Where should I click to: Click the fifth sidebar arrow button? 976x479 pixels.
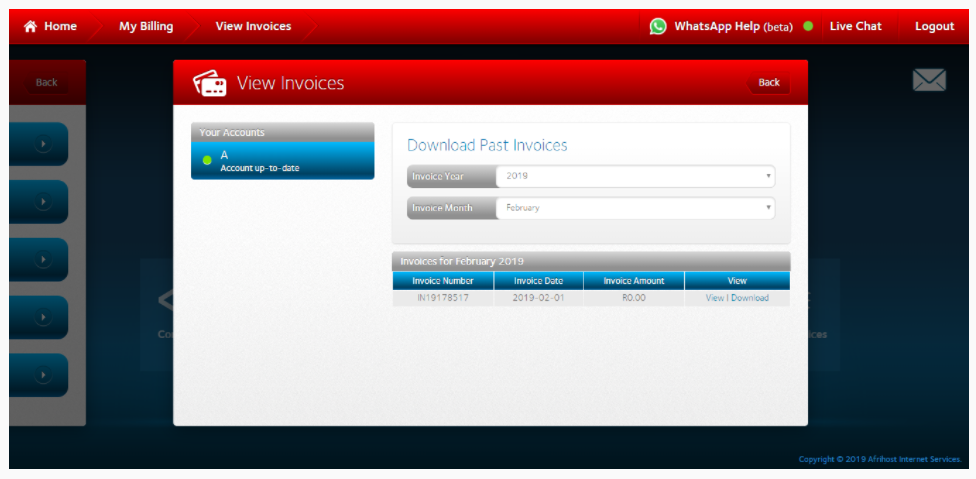43,376
